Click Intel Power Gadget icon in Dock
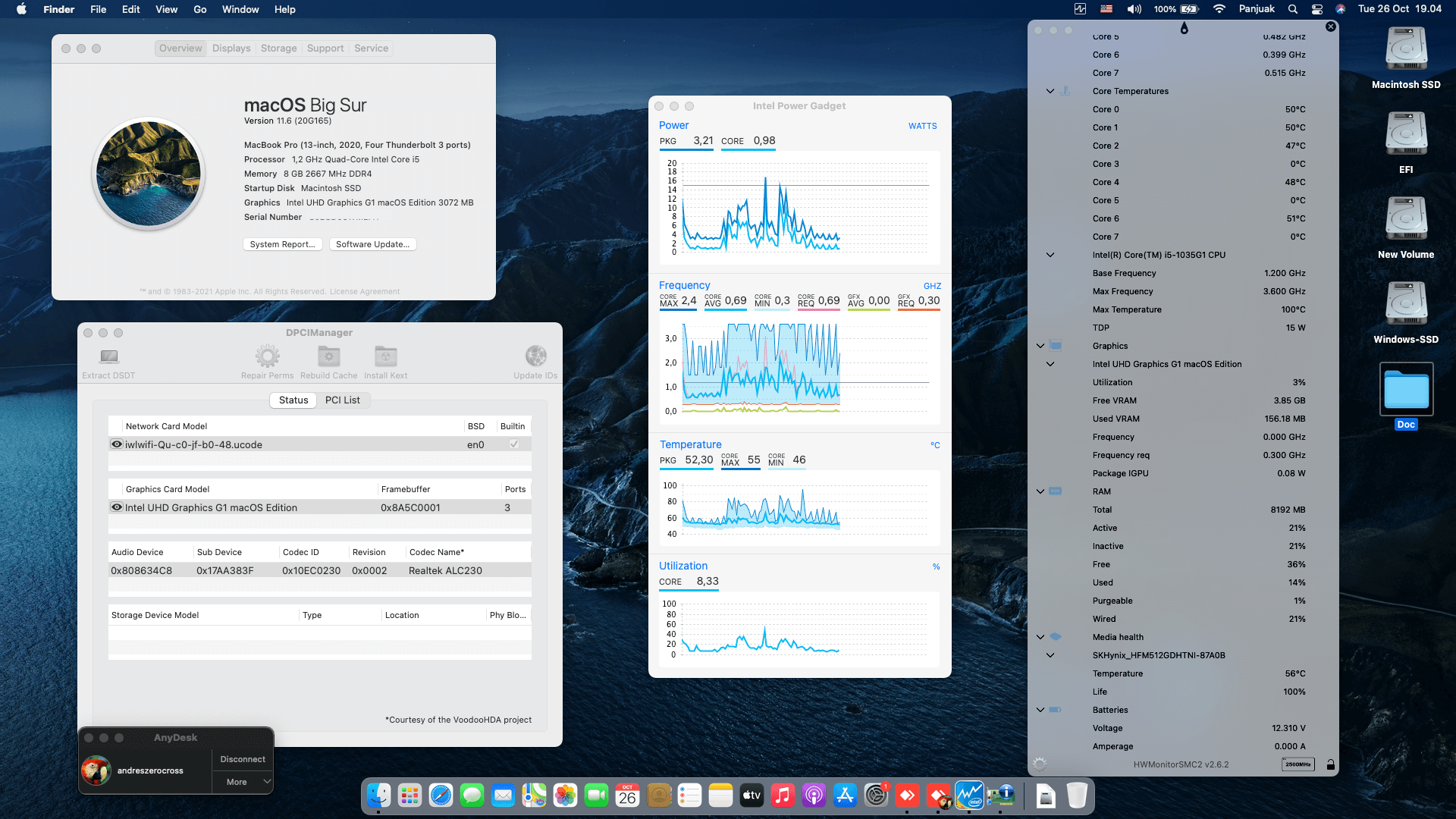Image resolution: width=1456 pixels, height=819 pixels. 969,795
